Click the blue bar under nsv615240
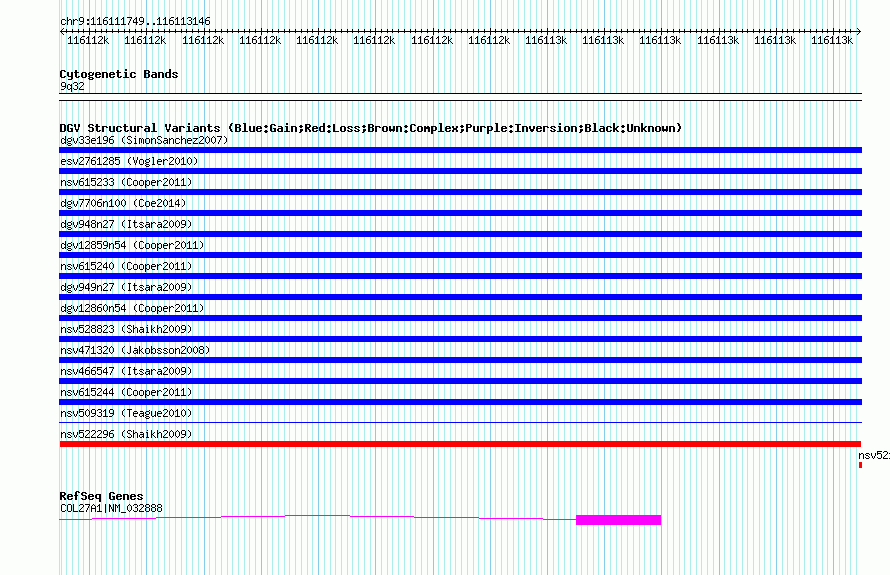The width and height of the screenshot is (890, 575). click(460, 276)
